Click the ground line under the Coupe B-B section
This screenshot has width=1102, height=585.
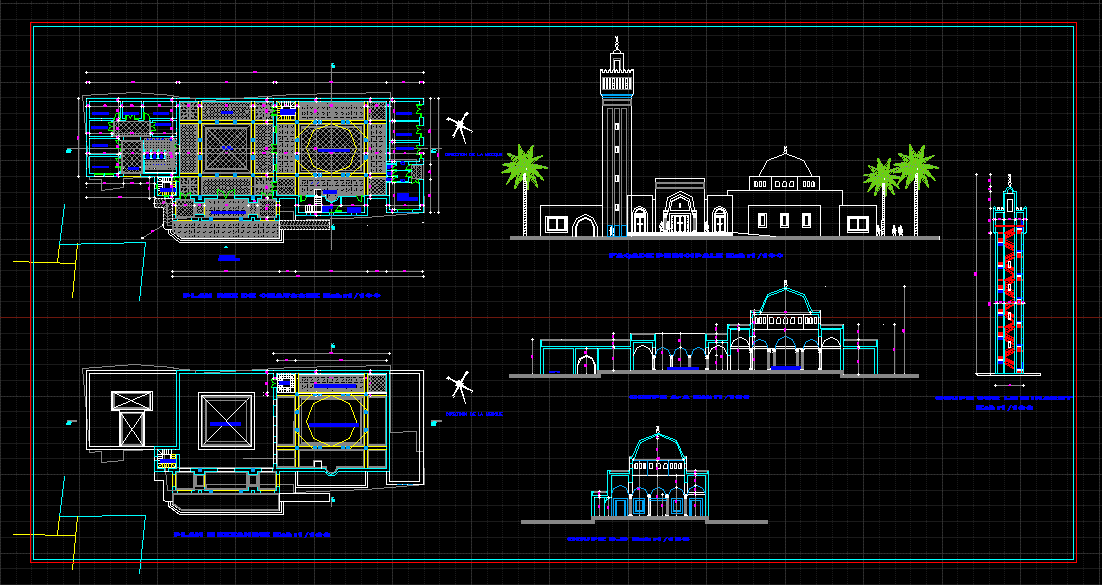[644, 521]
